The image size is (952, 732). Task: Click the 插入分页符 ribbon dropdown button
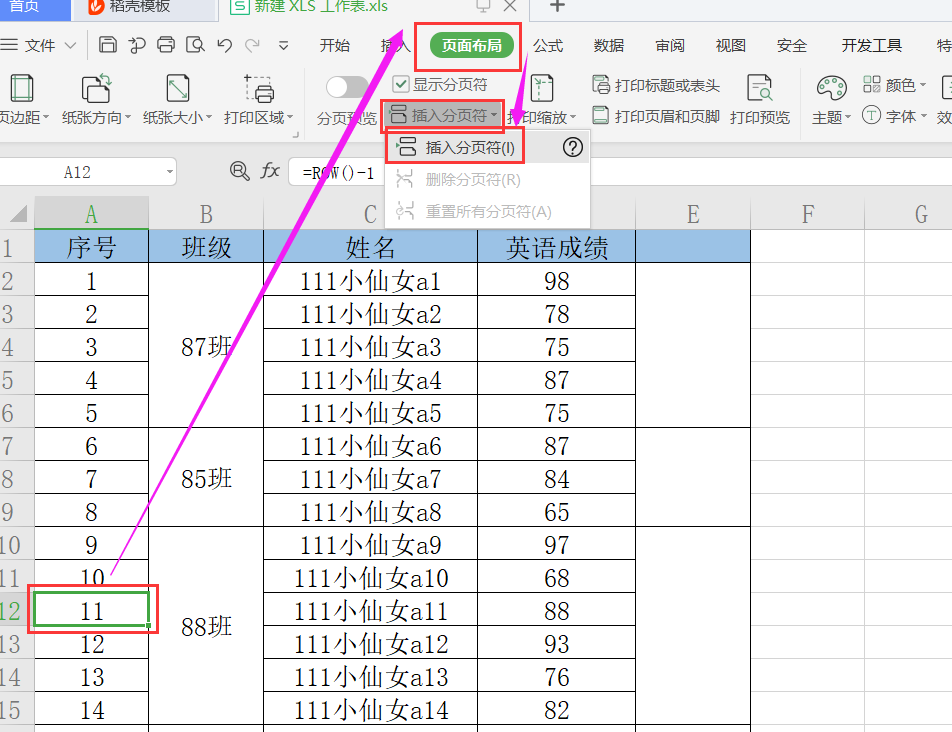point(443,115)
